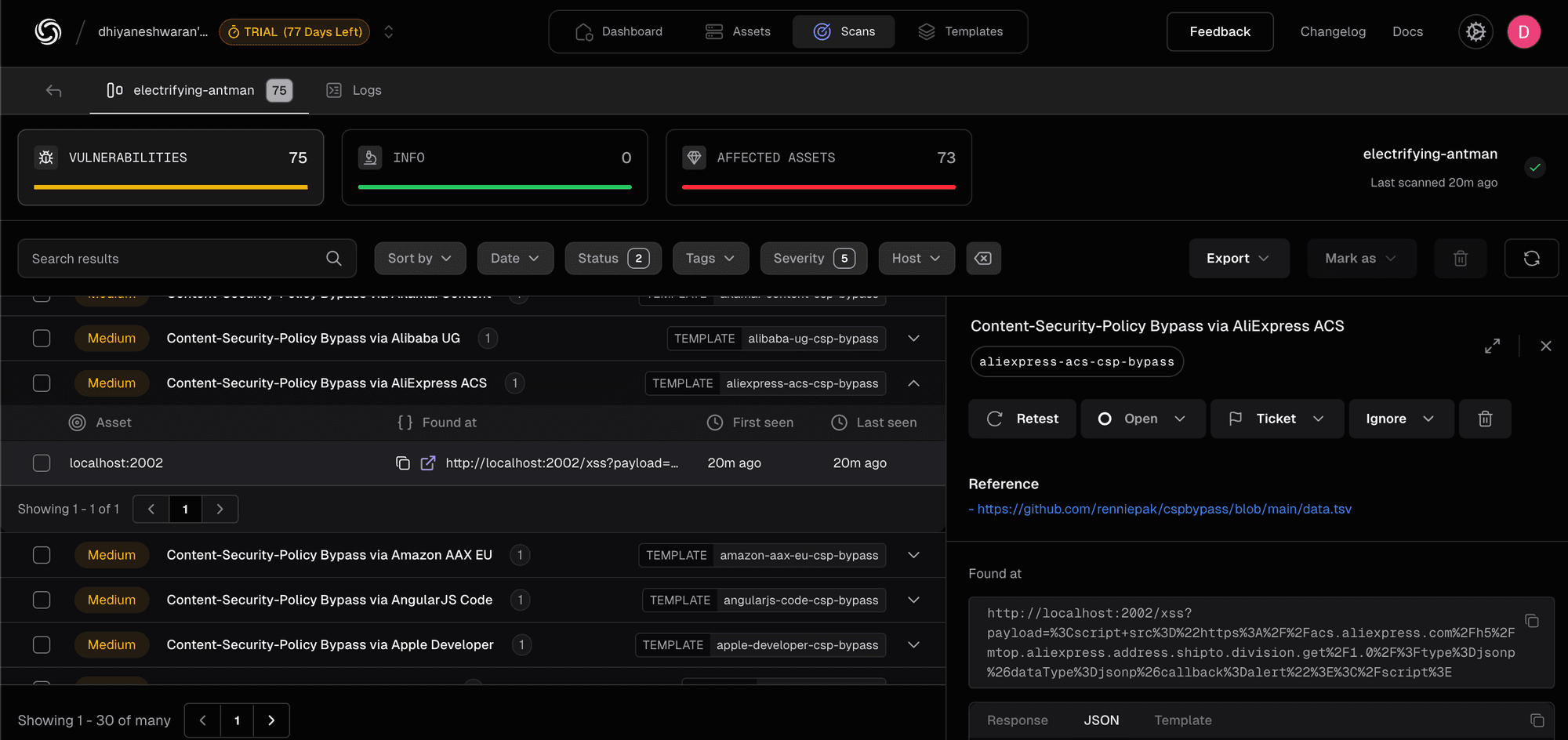Expand the detail panel to fullscreen
Viewport: 1568px width, 740px height.
(x=1492, y=346)
